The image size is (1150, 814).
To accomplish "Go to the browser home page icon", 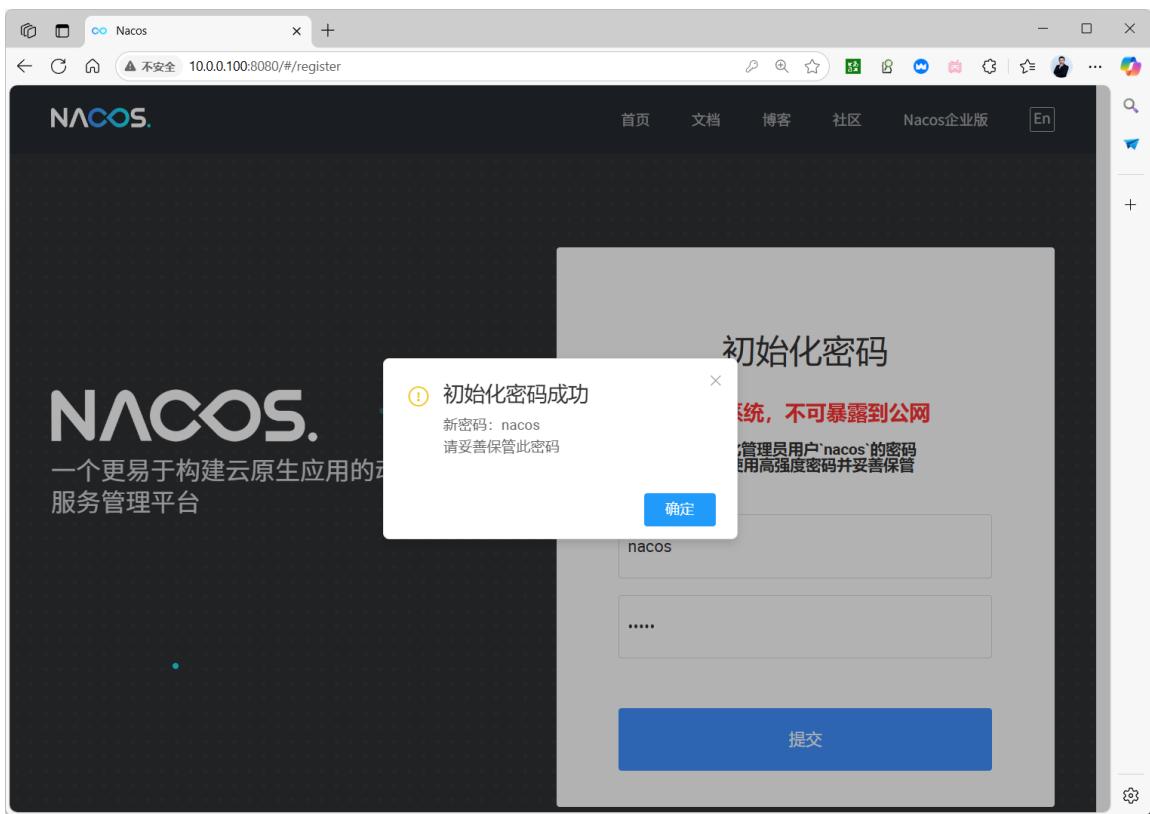I will point(92,66).
